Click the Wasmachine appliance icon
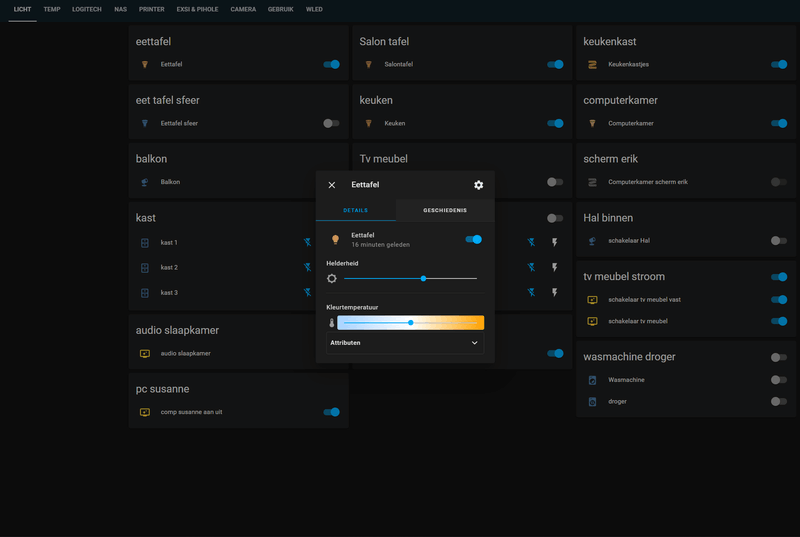The image size is (800, 537). point(592,380)
